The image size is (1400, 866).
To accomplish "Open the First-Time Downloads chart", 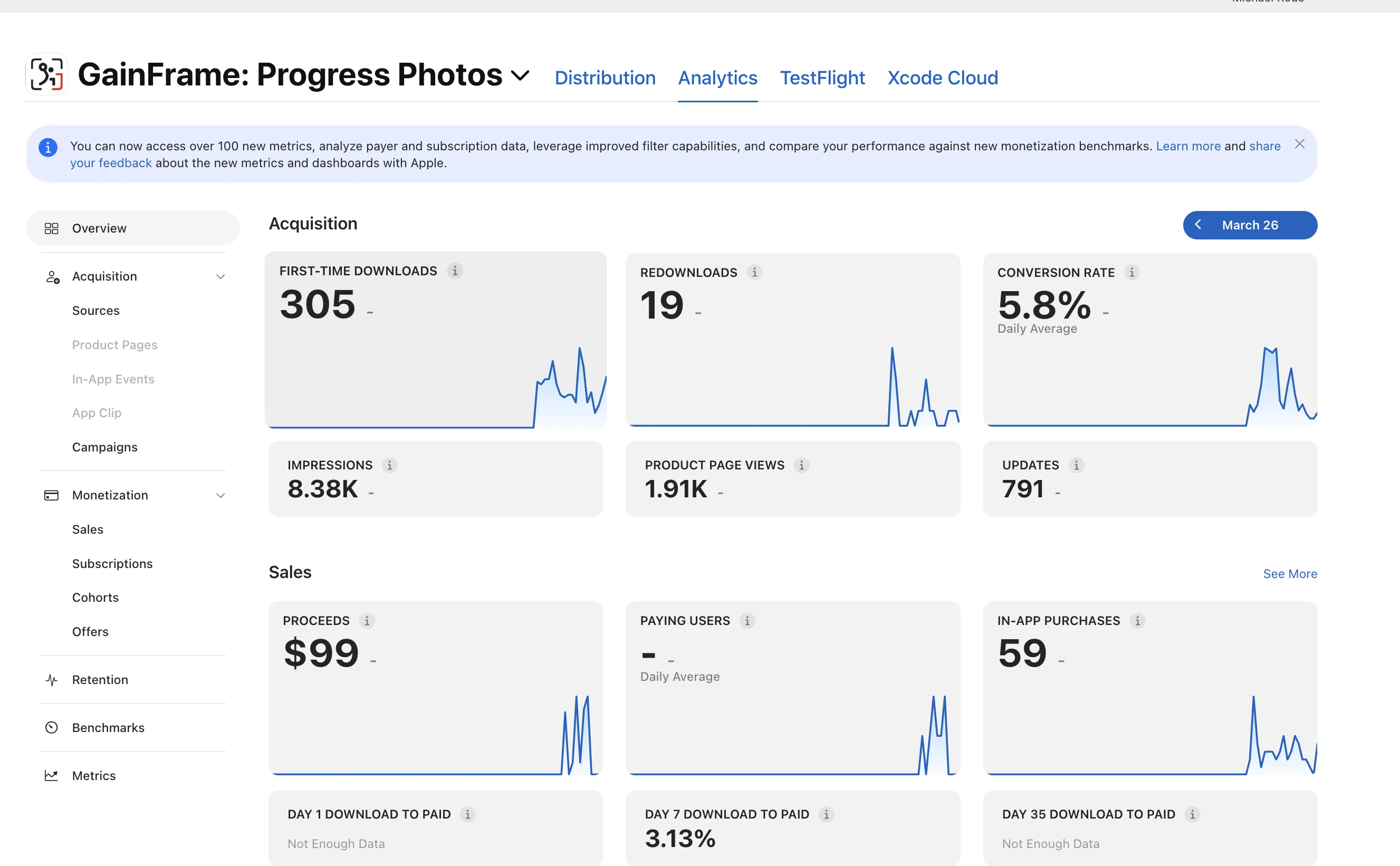I will pos(435,340).
